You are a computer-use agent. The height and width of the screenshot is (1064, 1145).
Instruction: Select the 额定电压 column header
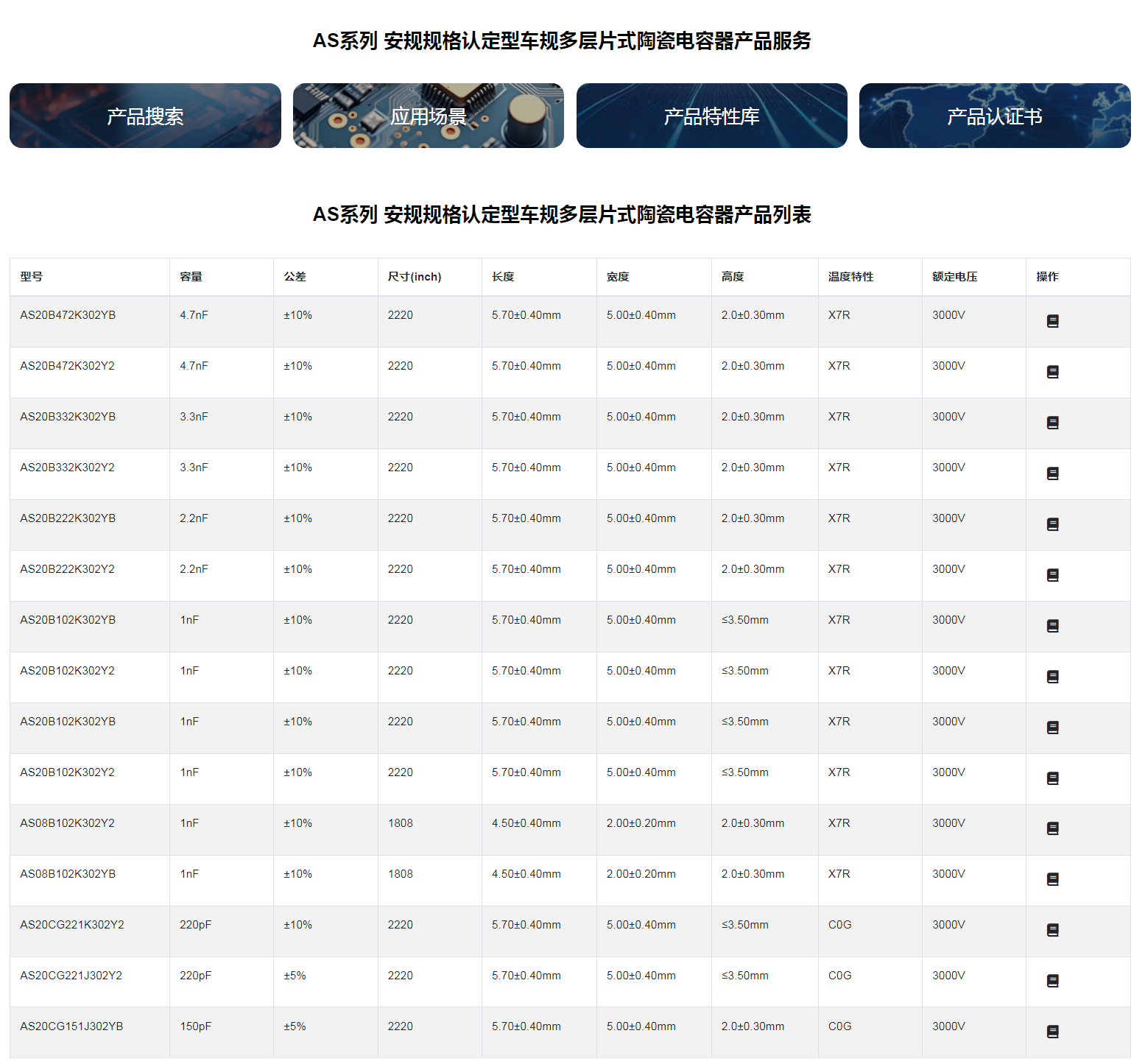pos(954,277)
